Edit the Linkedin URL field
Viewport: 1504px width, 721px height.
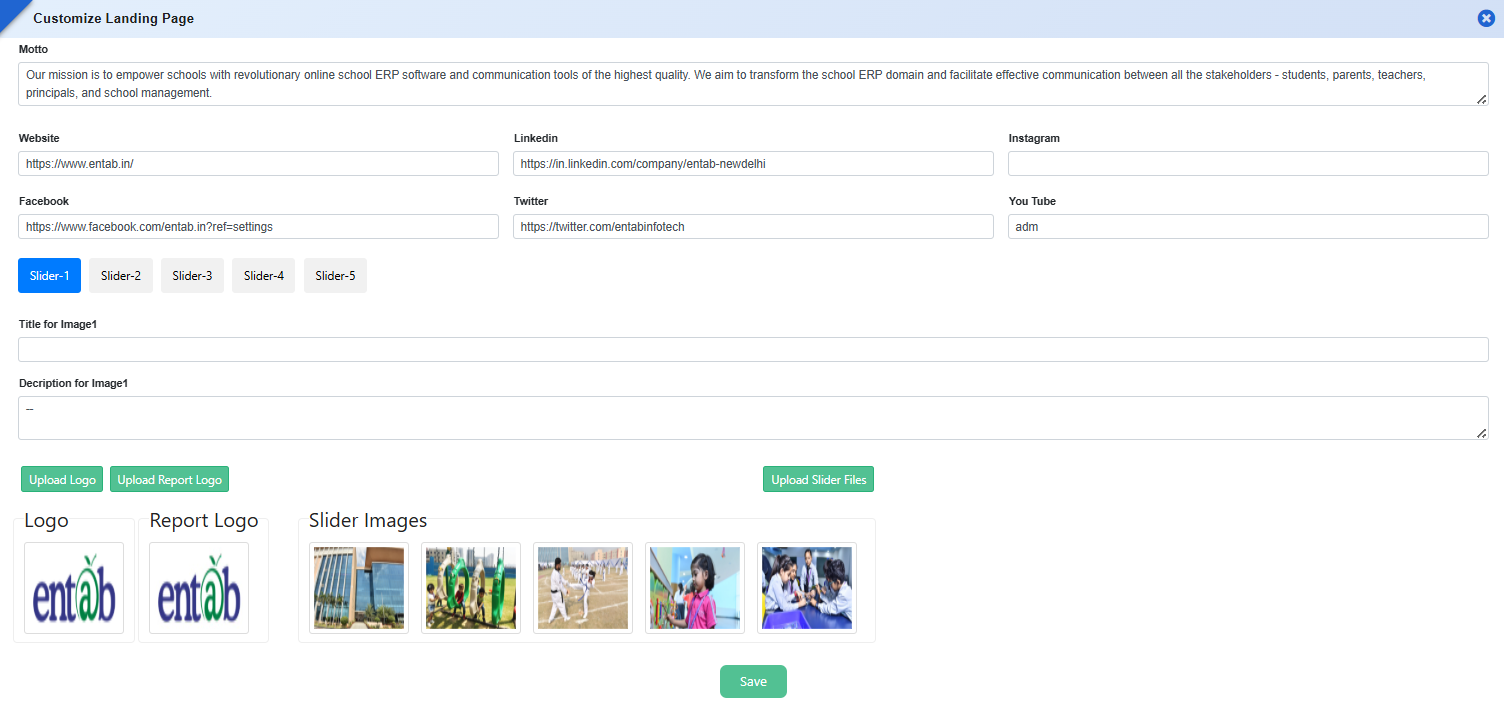[x=753, y=164]
